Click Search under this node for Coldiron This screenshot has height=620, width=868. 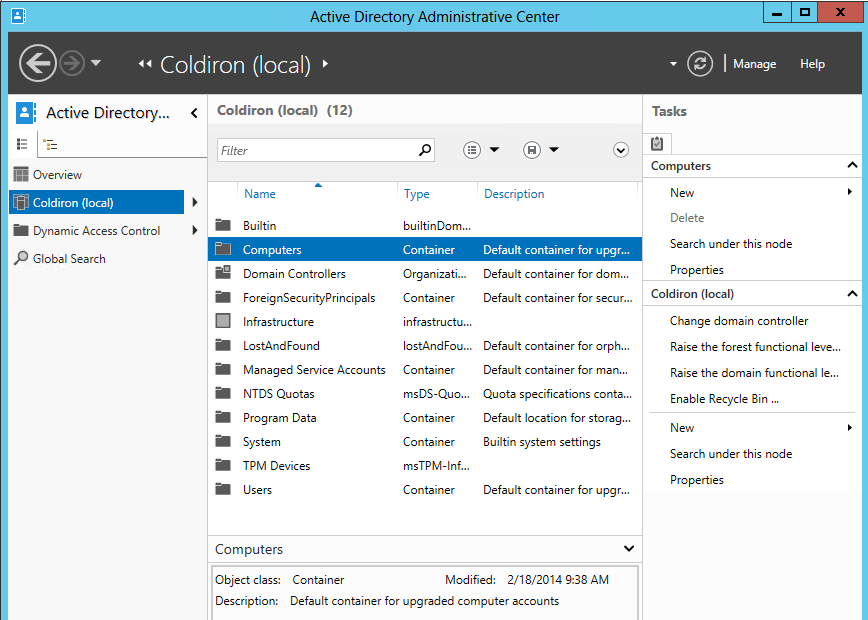click(x=731, y=453)
